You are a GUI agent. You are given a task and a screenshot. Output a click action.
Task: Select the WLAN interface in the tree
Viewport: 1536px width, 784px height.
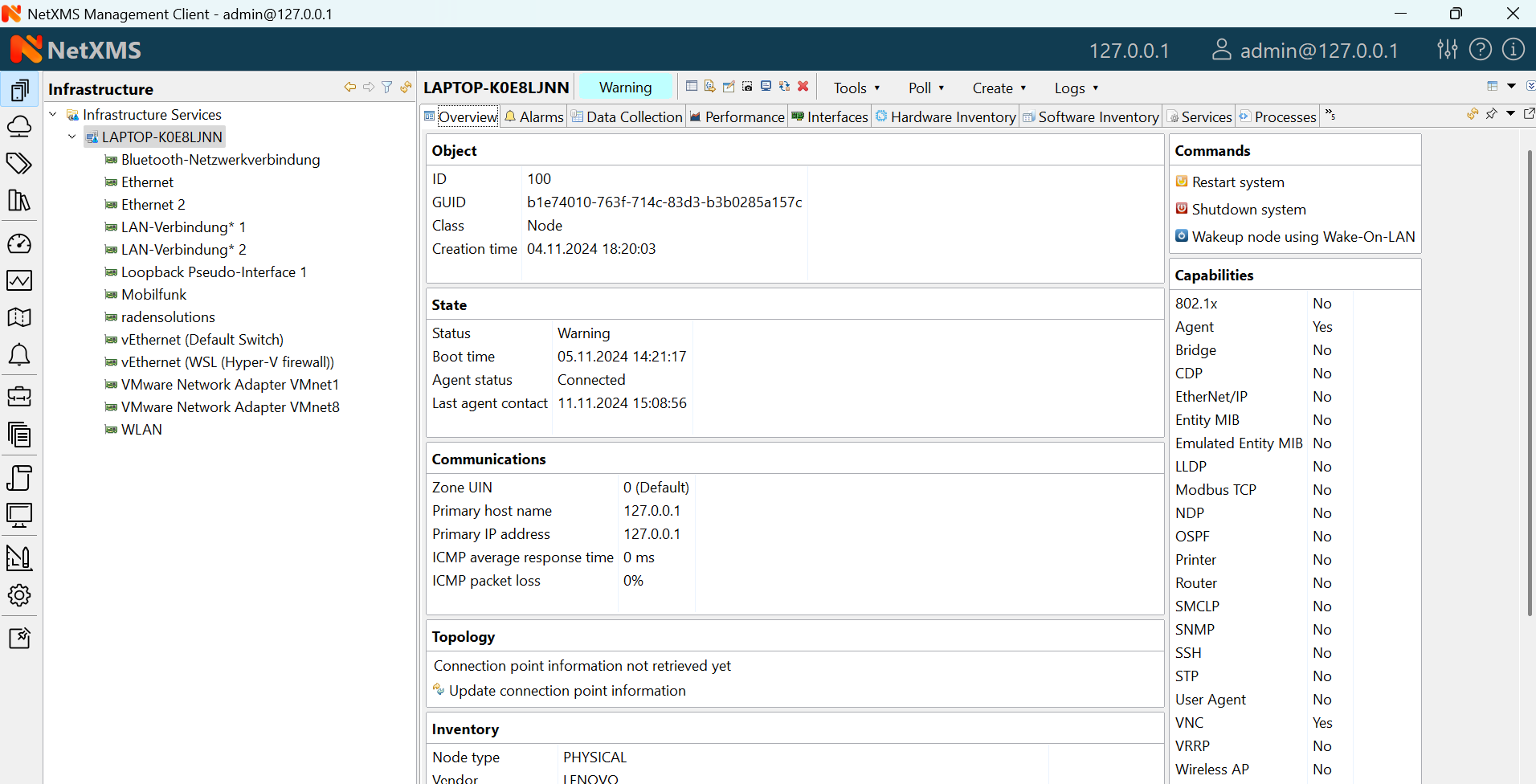(142, 430)
